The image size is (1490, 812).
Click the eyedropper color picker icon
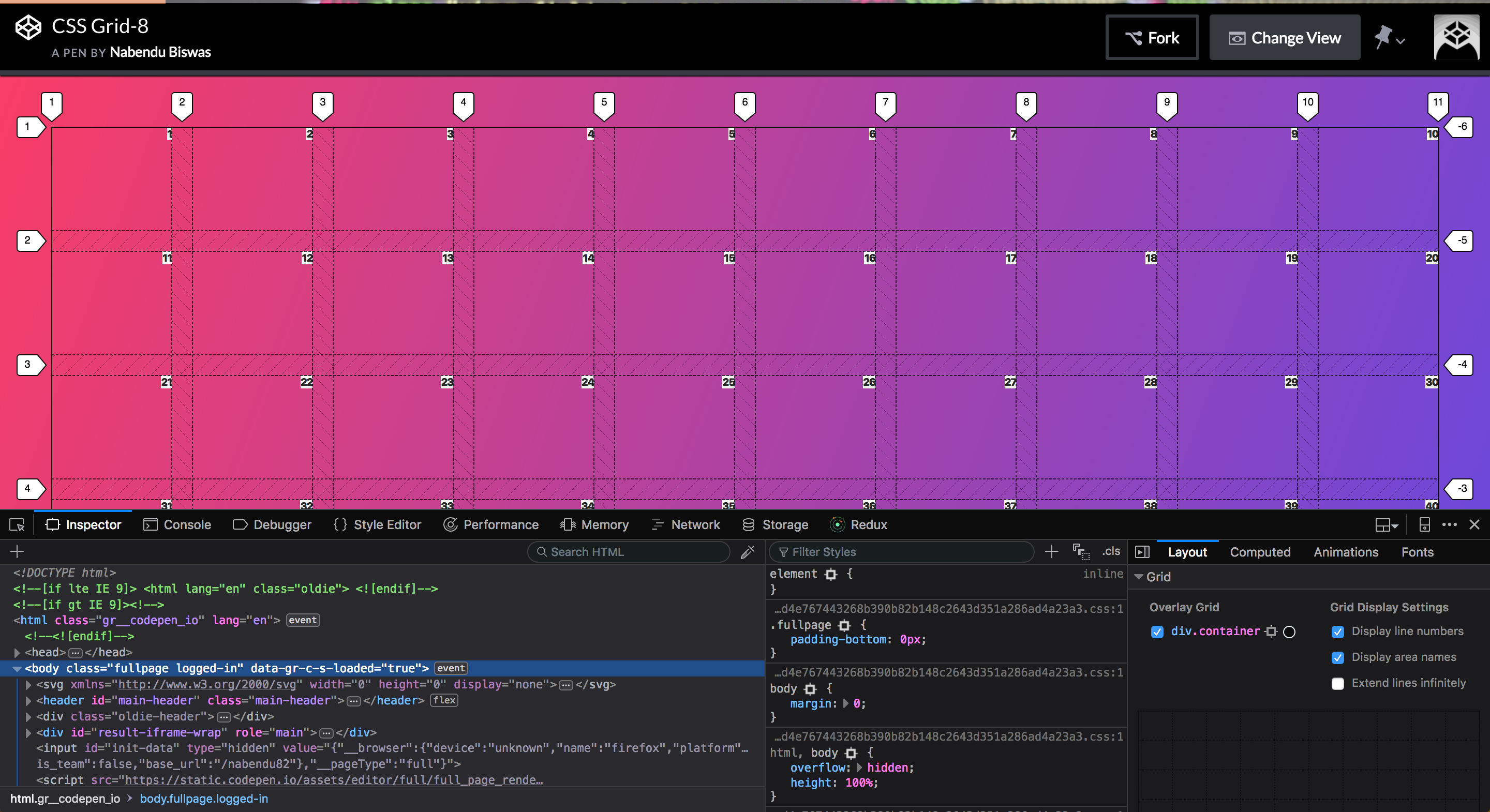[x=747, y=552]
